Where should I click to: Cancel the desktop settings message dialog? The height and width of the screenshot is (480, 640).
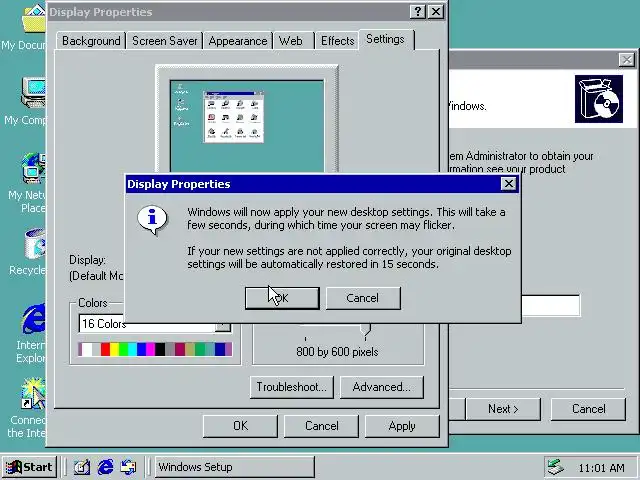click(363, 298)
